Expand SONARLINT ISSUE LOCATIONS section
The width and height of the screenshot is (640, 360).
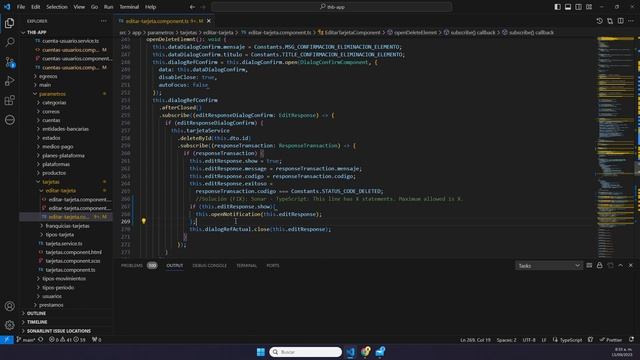point(65,331)
